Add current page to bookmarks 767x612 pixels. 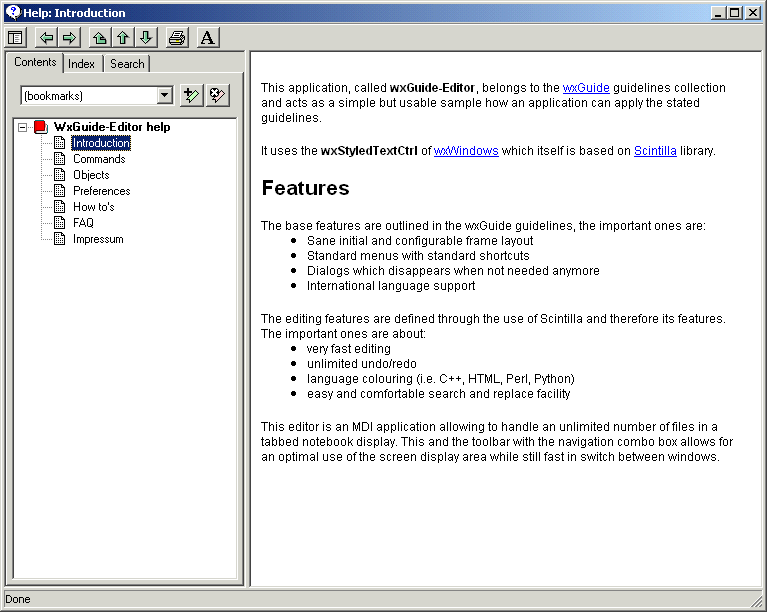(191, 95)
